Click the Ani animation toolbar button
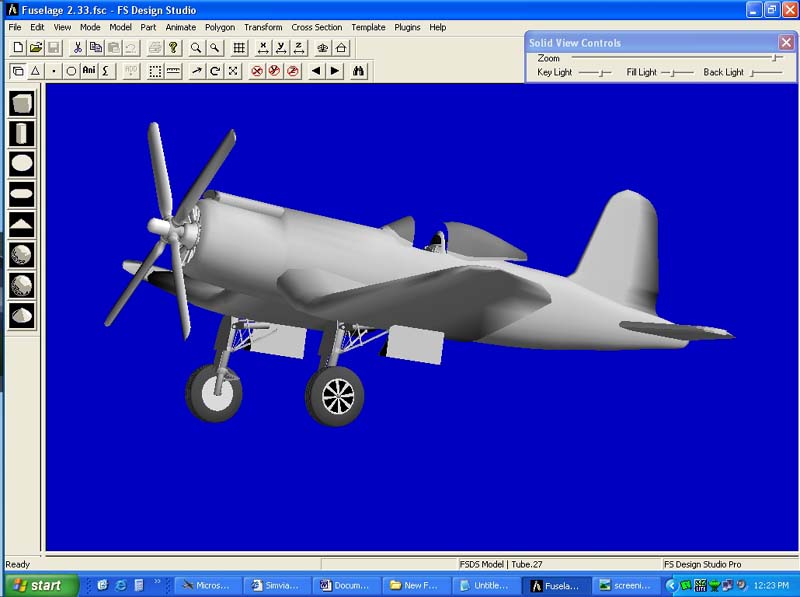800x597 pixels. 89,71
